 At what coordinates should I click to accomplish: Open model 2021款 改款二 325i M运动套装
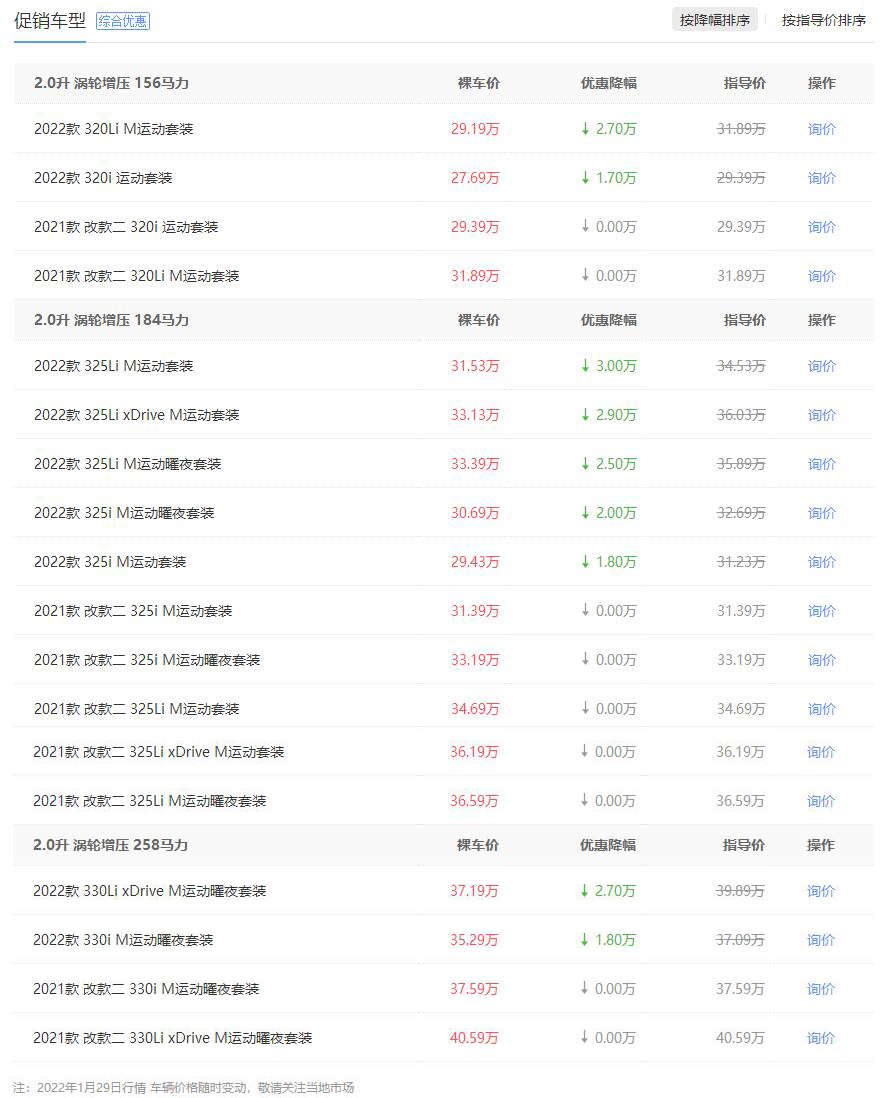coord(133,611)
